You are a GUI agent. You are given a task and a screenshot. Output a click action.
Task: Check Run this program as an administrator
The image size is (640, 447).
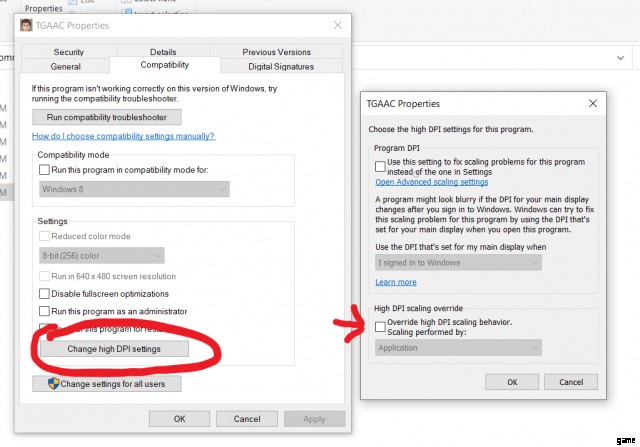tap(44, 311)
